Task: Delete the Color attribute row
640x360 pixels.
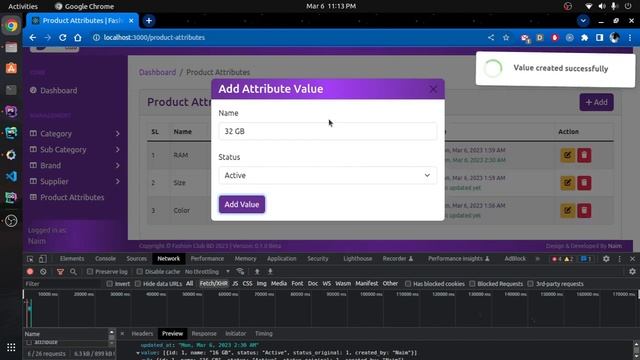Action: click(584, 211)
